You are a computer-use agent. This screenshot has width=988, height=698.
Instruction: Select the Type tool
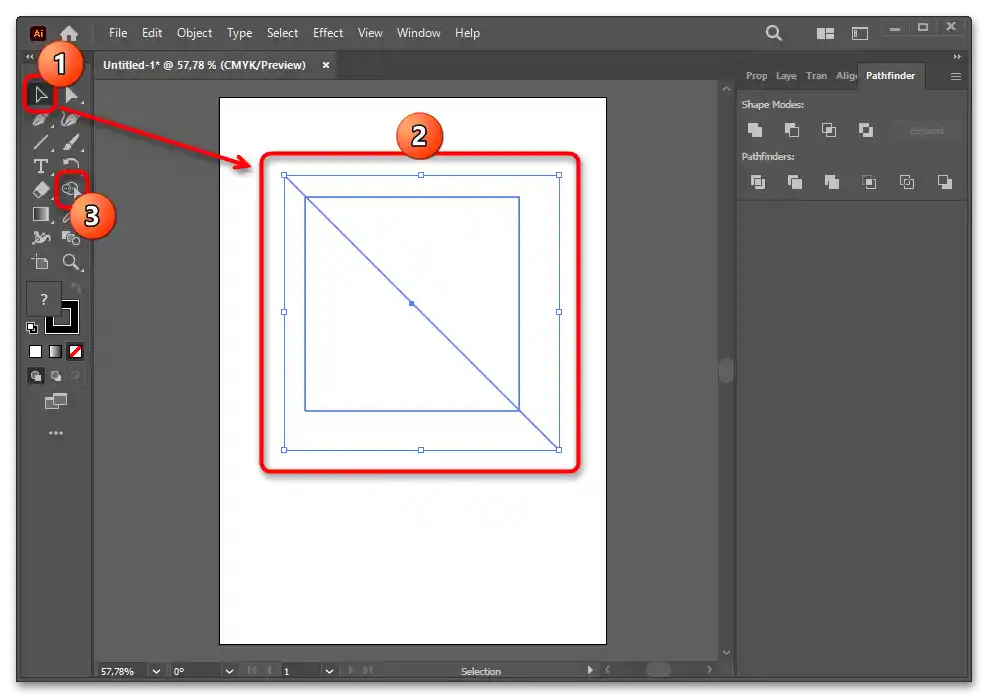[40, 166]
